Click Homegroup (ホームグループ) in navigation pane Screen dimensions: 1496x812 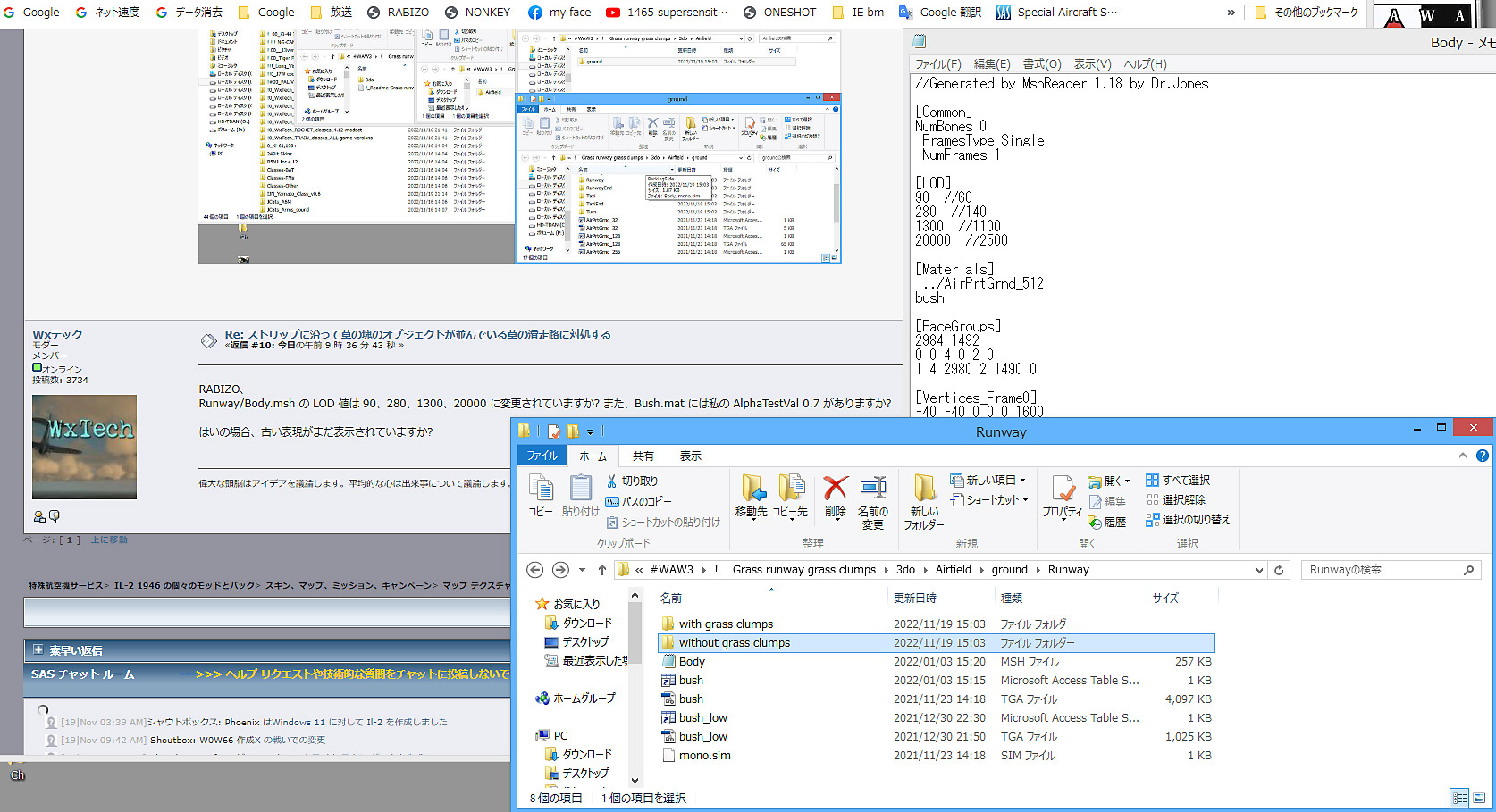(x=576, y=699)
